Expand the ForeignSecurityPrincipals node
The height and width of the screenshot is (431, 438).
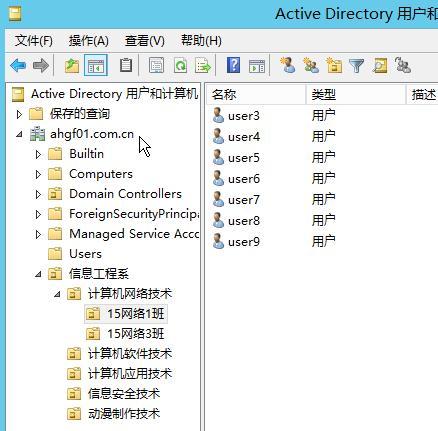(x=38, y=214)
